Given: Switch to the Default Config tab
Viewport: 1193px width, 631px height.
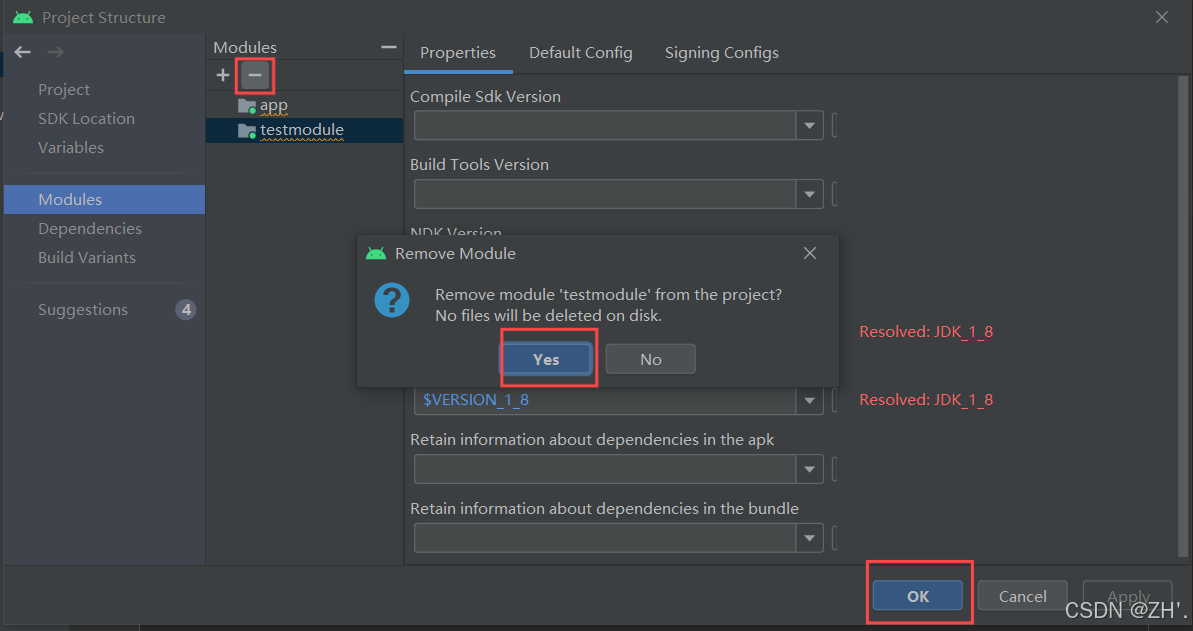Looking at the screenshot, I should [x=581, y=53].
